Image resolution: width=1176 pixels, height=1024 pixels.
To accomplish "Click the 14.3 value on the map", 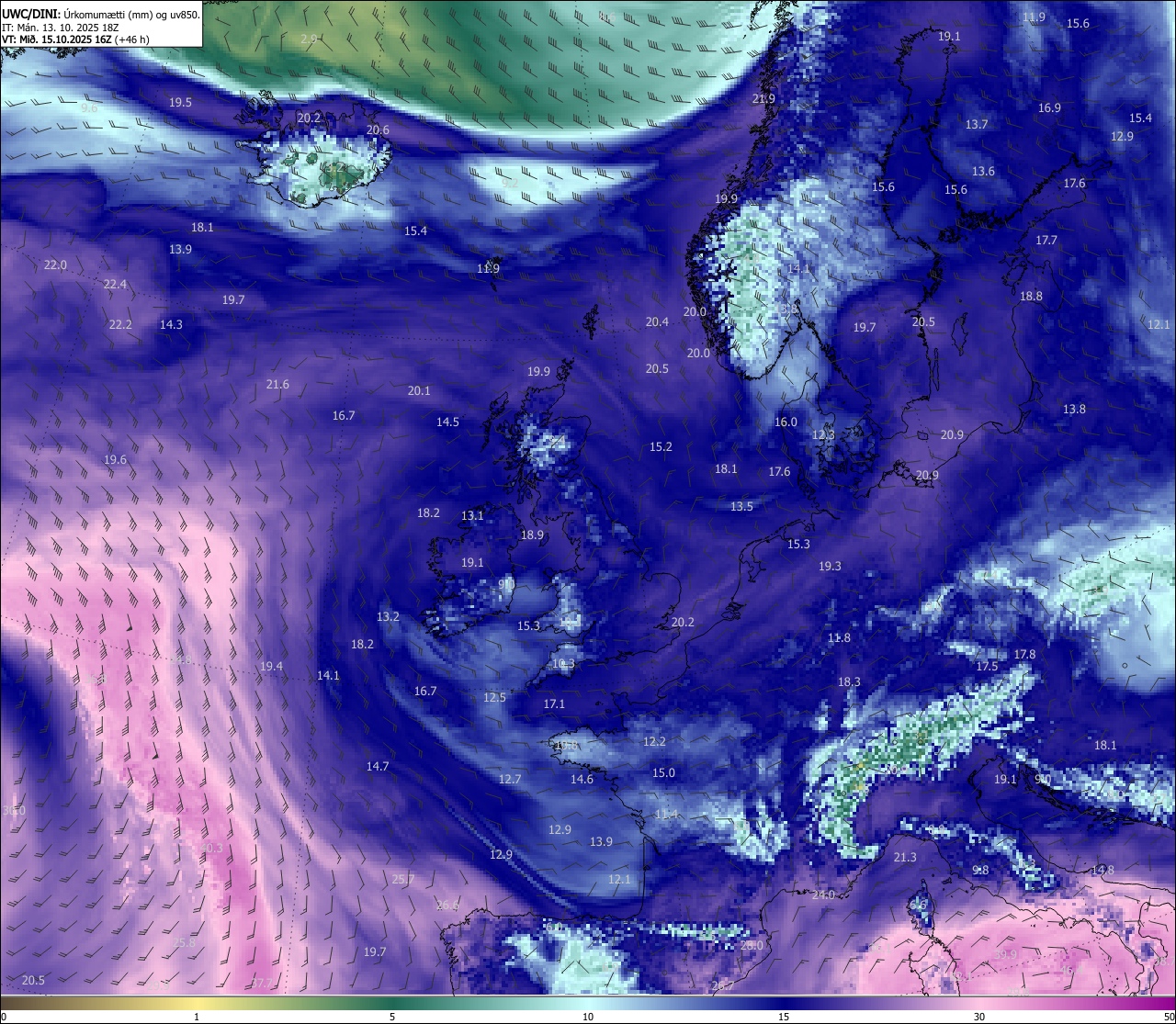I will [x=171, y=325].
